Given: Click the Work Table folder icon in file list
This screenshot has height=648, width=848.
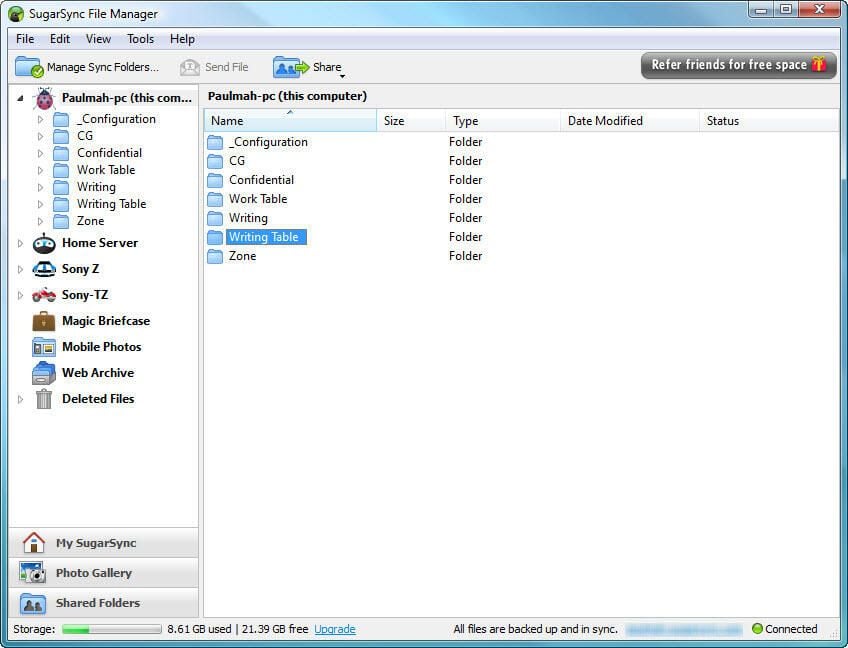Looking at the screenshot, I should tap(215, 199).
